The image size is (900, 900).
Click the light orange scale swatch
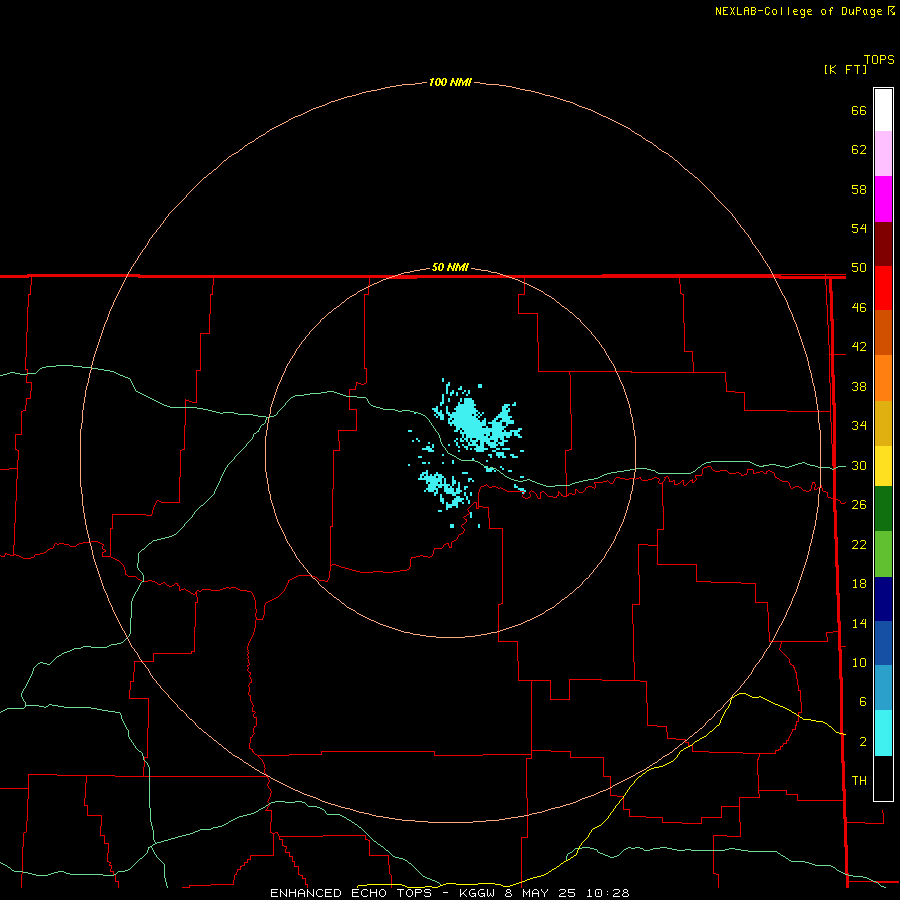click(883, 378)
